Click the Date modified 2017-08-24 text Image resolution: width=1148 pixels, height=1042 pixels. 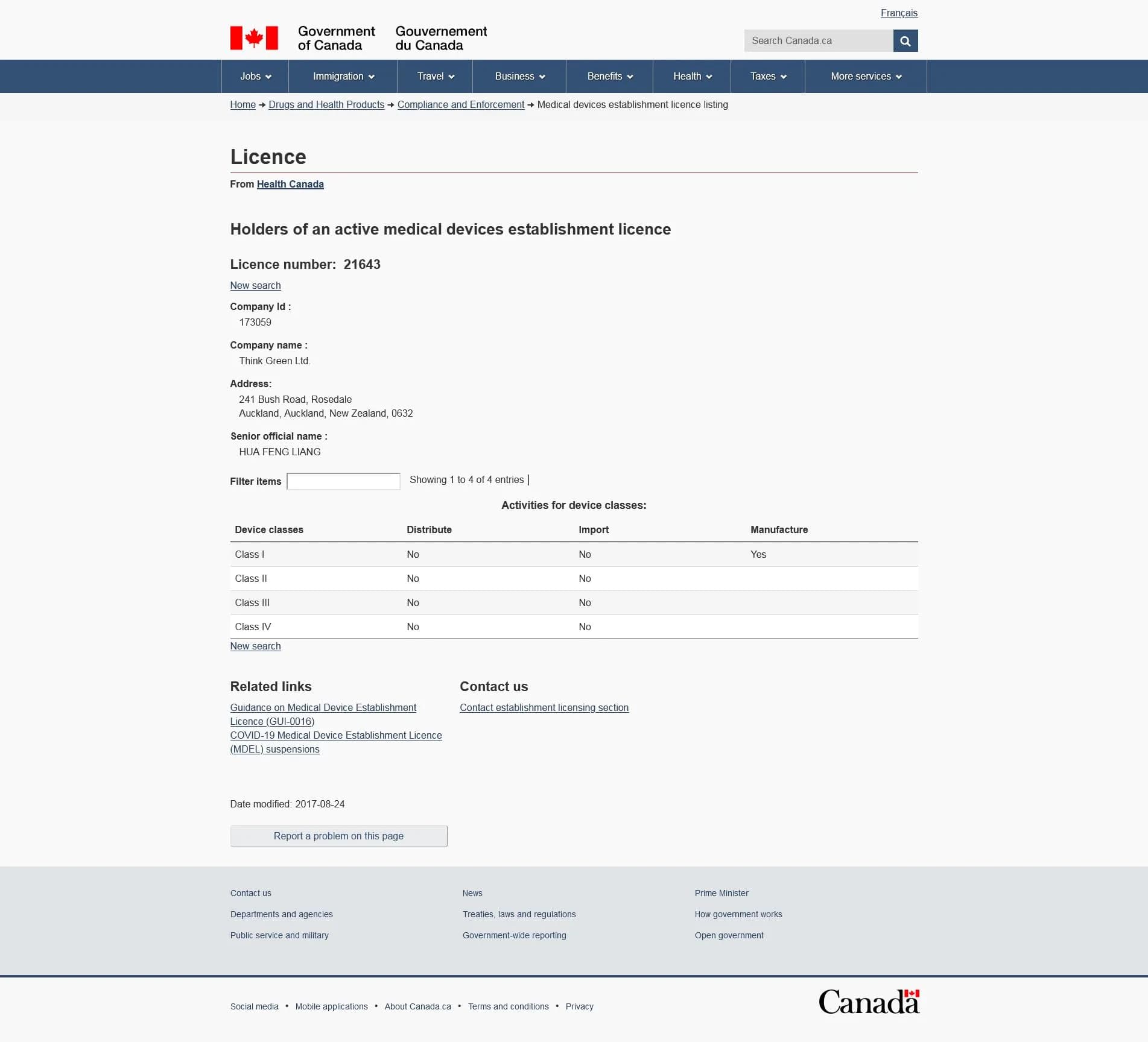[288, 804]
